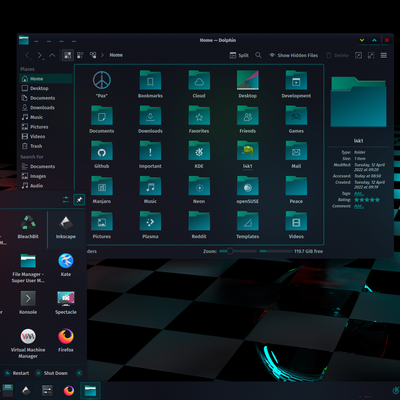The image size is (400, 400).
Task: Select the Favorites folder
Action: pos(199,119)
